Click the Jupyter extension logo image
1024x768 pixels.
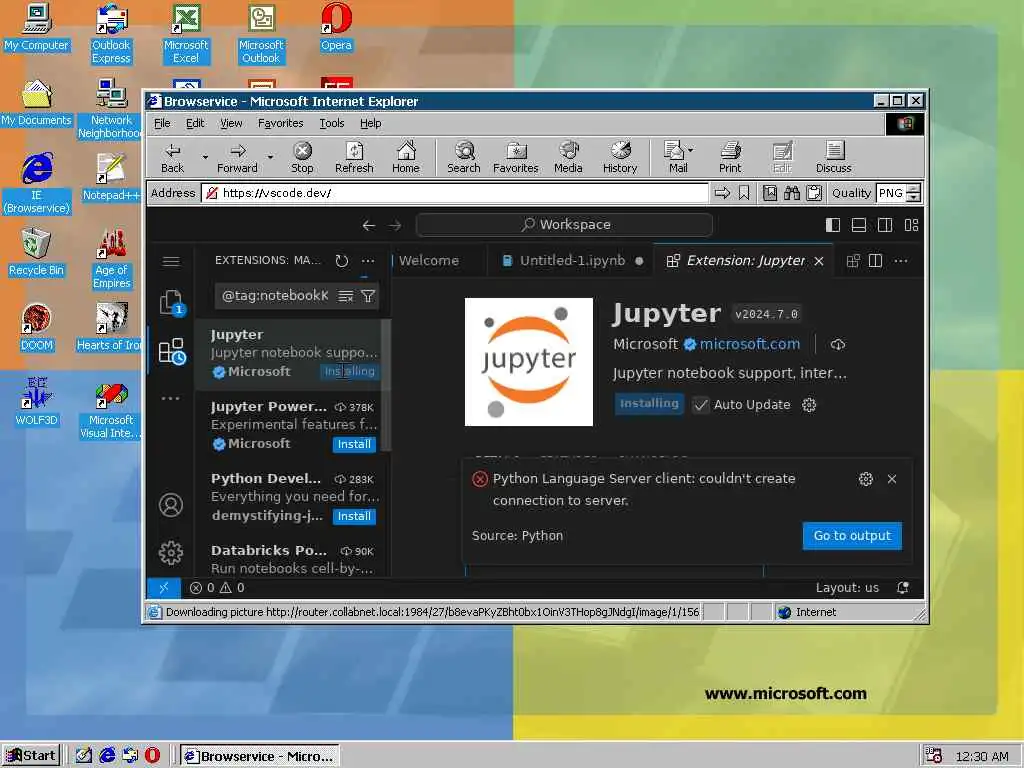click(528, 362)
